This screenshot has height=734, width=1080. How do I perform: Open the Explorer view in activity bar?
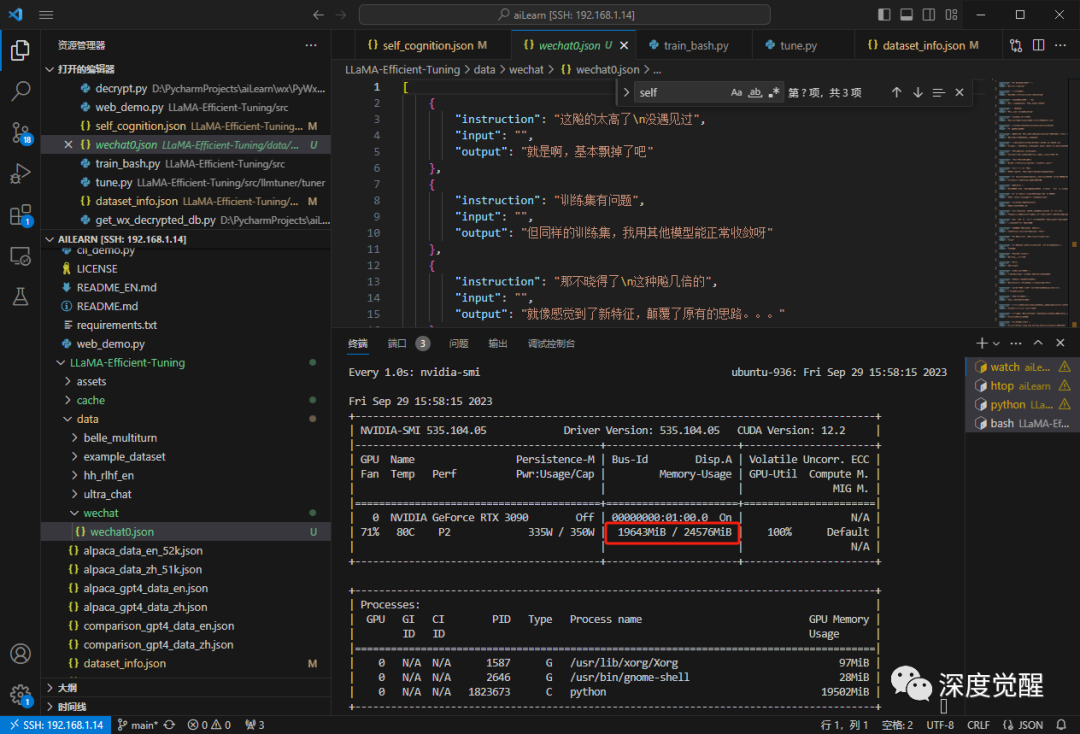(20, 50)
